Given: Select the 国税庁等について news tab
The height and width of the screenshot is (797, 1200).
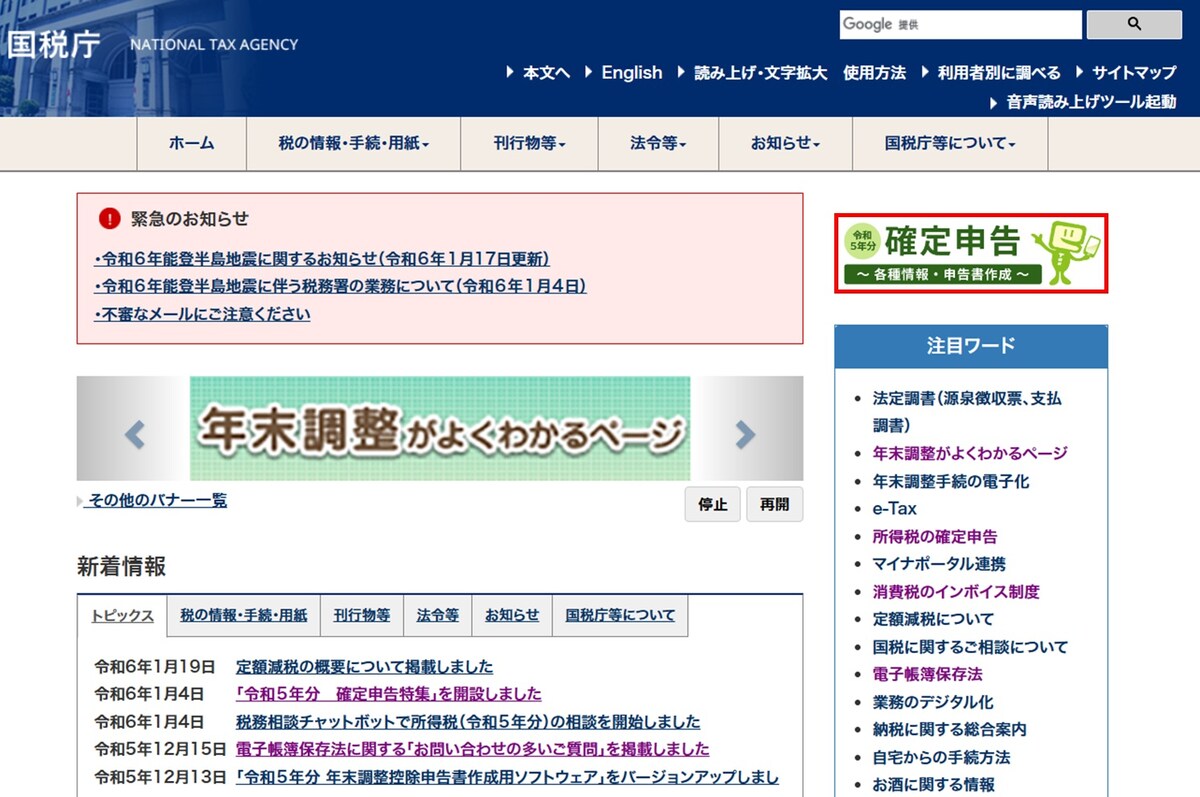Looking at the screenshot, I should coord(620,615).
